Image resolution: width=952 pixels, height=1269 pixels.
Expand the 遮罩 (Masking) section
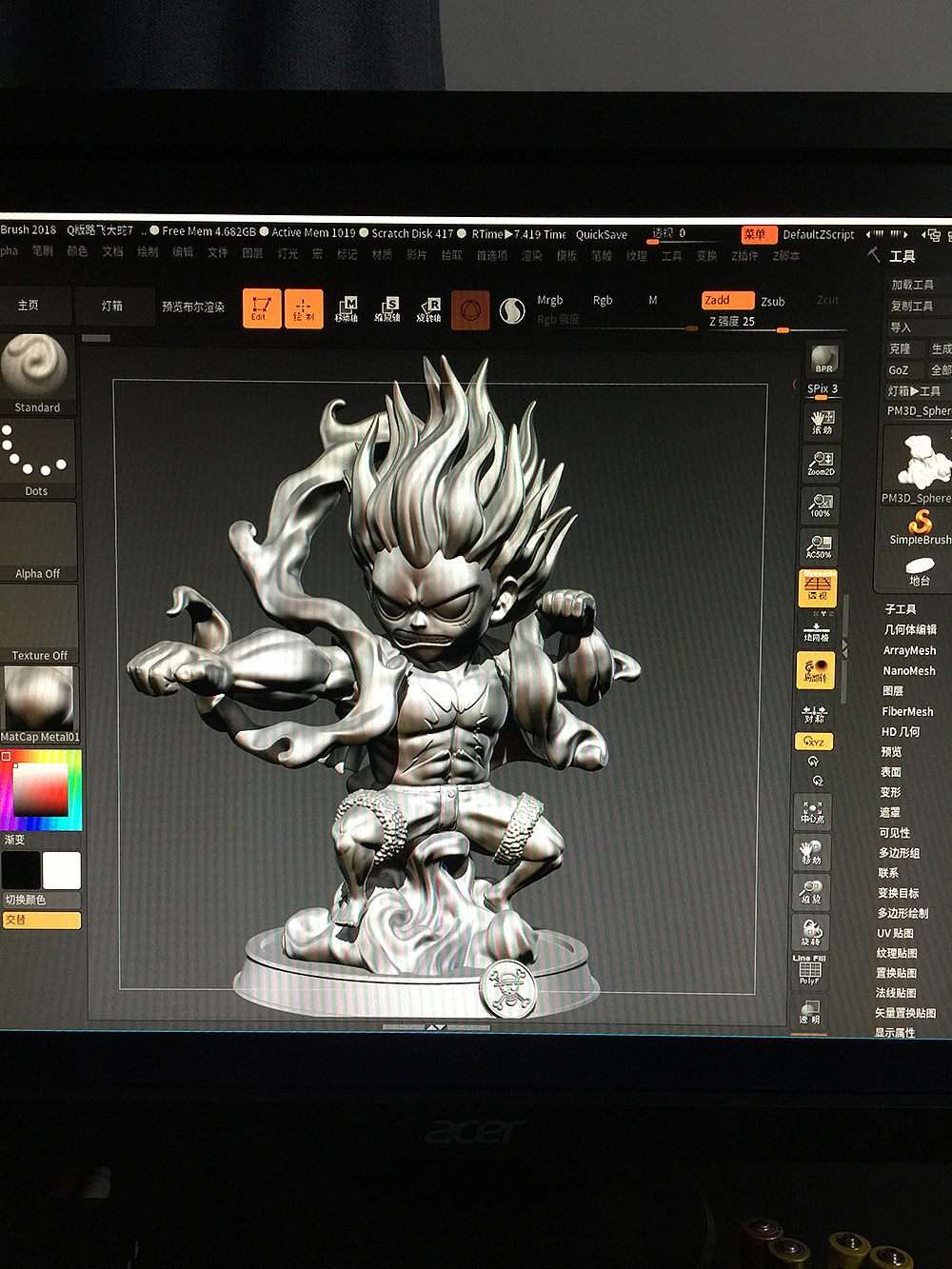889,812
